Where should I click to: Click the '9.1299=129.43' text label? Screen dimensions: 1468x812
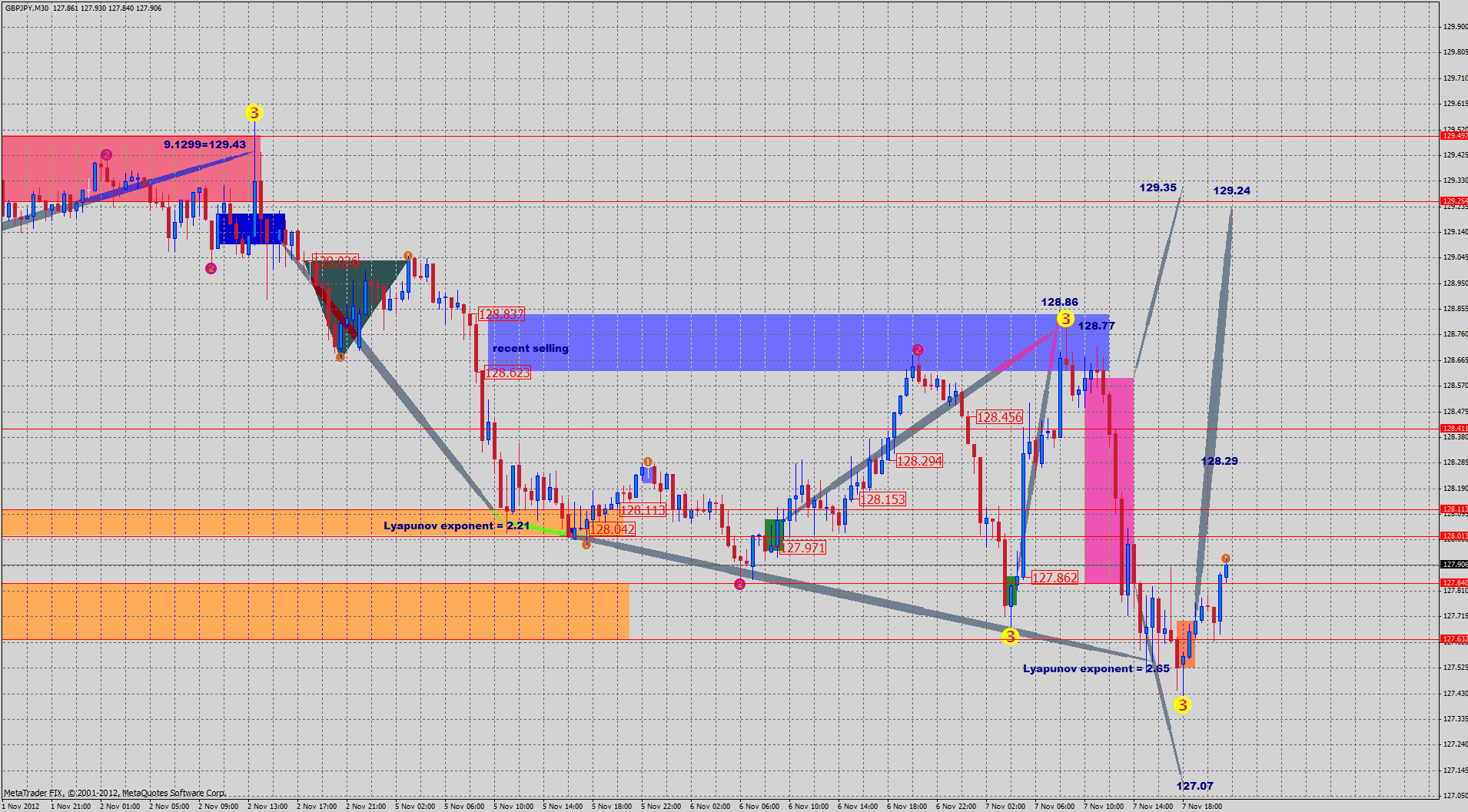coord(204,144)
